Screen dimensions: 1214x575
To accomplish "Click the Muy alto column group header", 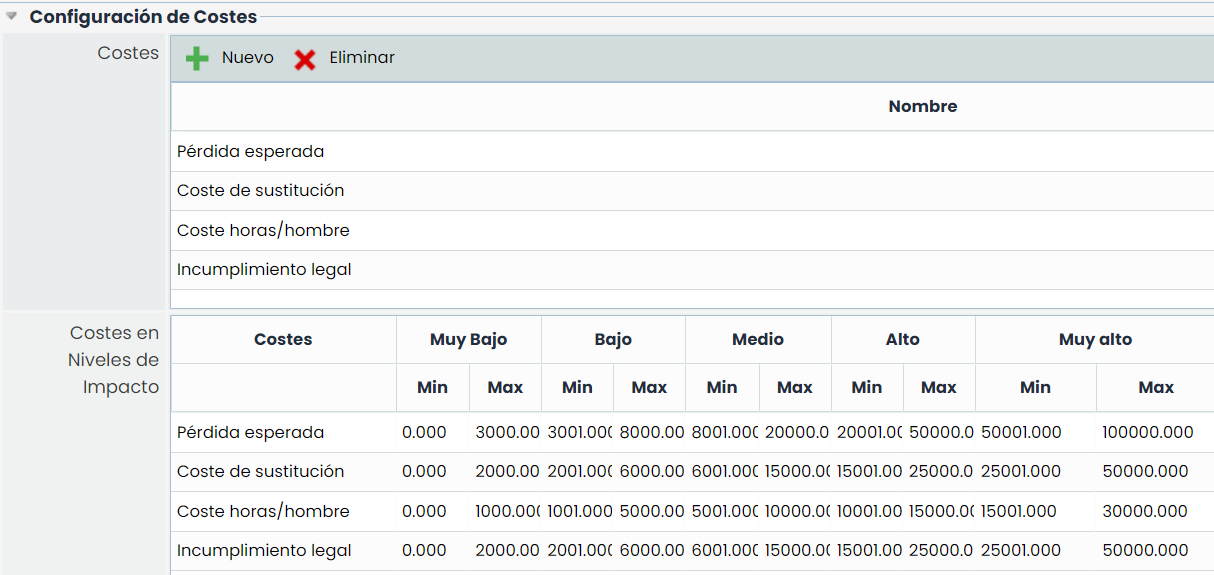I will 1095,340.
